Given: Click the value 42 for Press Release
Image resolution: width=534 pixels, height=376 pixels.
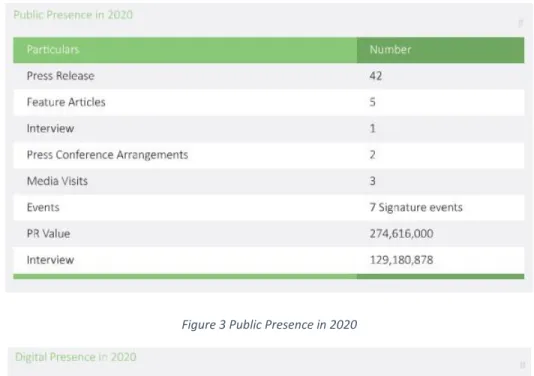Looking at the screenshot, I should tap(376, 76).
